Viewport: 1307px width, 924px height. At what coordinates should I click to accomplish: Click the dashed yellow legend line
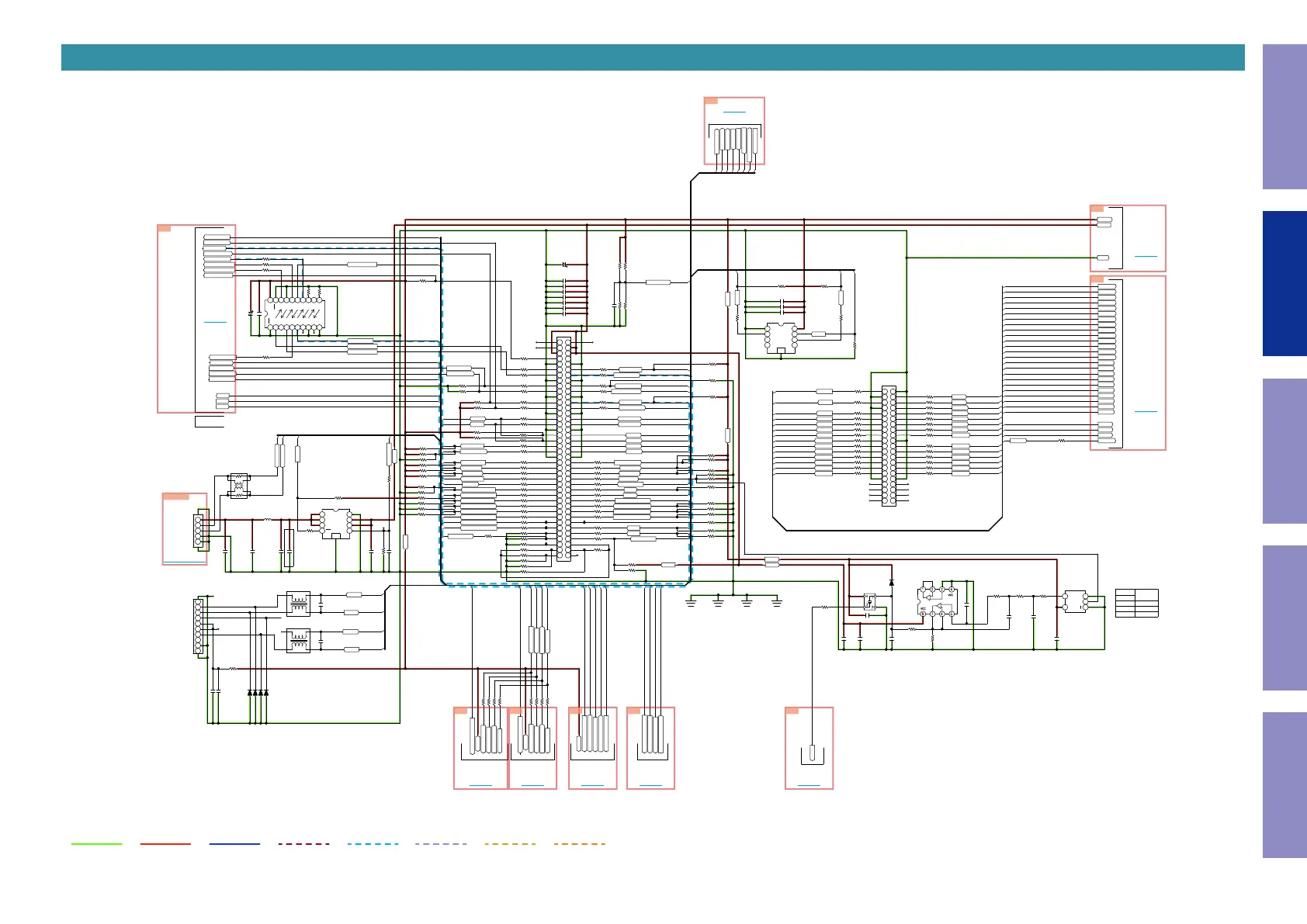[x=510, y=844]
